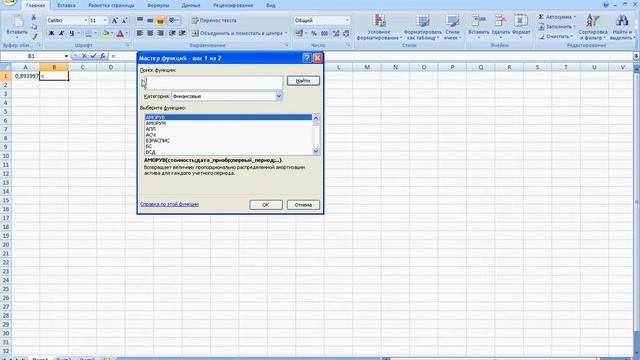
Task: Increase decimal places icon
Action: tap(336, 33)
